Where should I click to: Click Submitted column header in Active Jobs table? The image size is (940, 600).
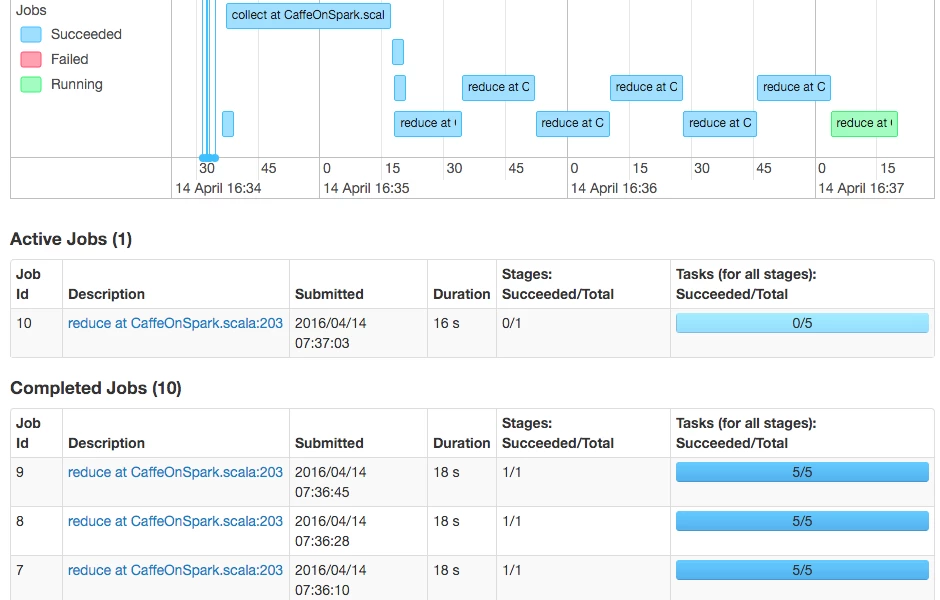coord(329,294)
